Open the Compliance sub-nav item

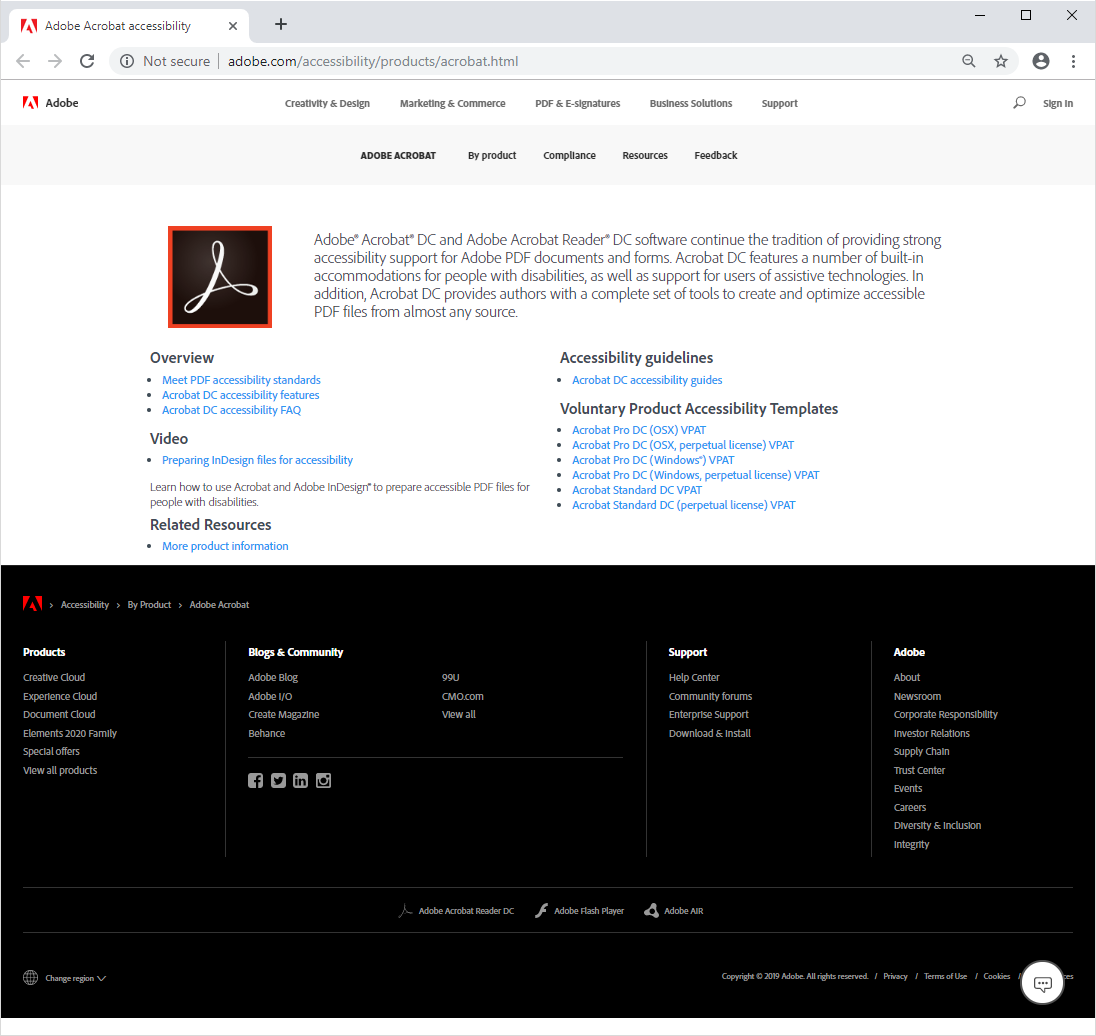click(x=569, y=155)
